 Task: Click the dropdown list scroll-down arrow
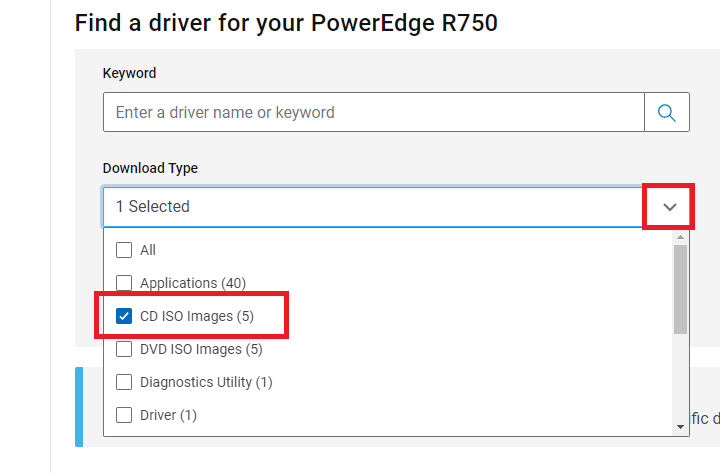pos(681,427)
